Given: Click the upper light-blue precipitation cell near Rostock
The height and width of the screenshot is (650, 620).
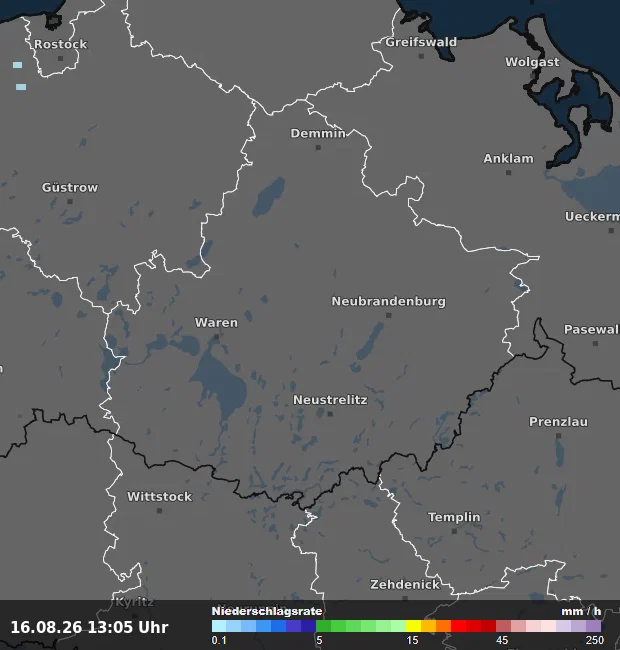Looking at the screenshot, I should (17, 65).
